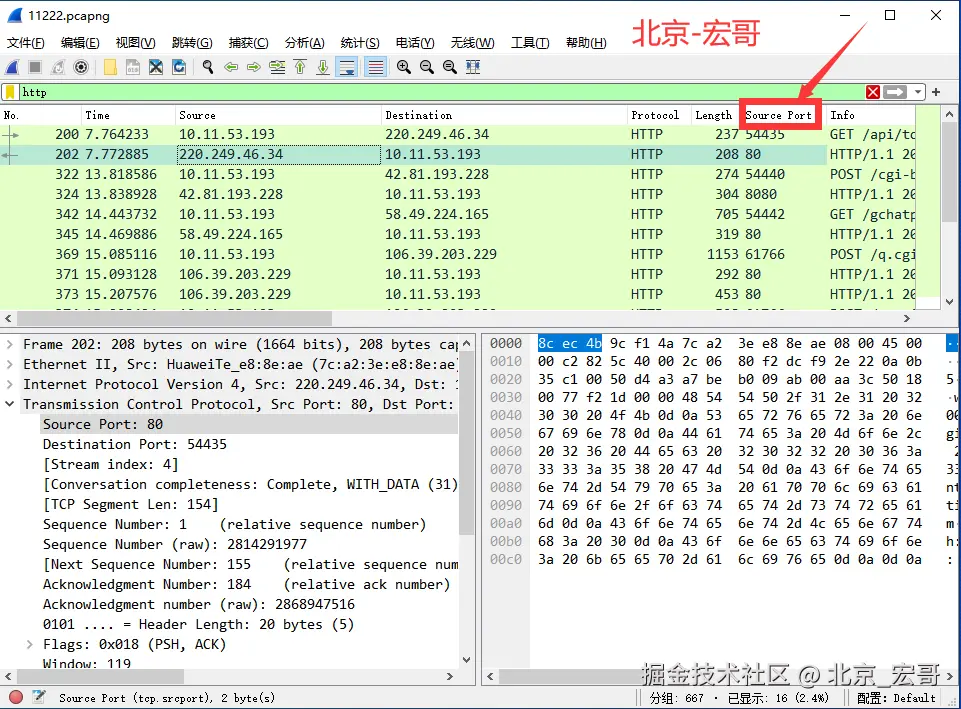Zoom out packet text
The height and width of the screenshot is (709, 961).
point(427,67)
